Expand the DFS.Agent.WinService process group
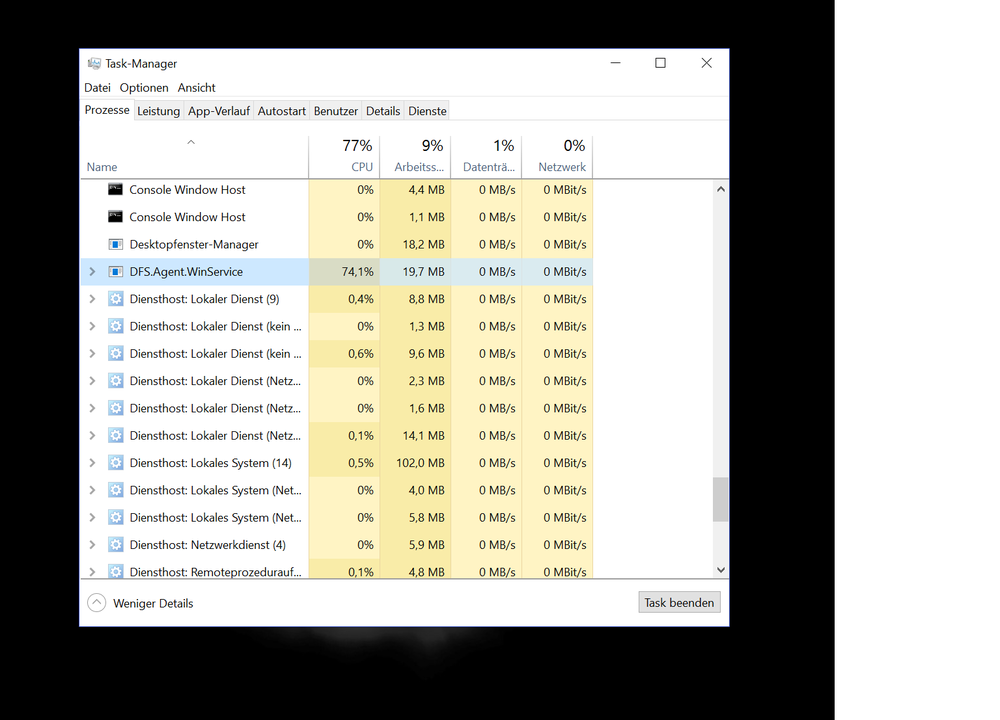 pos(92,272)
